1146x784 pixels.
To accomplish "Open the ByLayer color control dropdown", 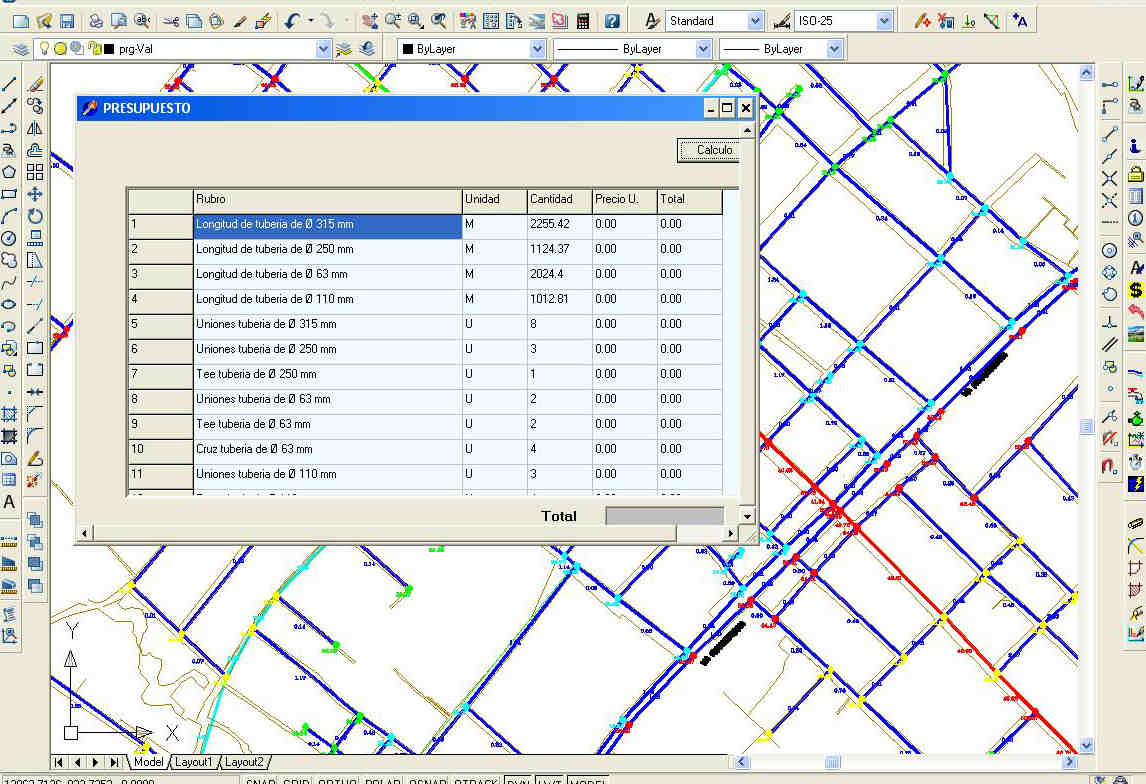I will pos(537,49).
